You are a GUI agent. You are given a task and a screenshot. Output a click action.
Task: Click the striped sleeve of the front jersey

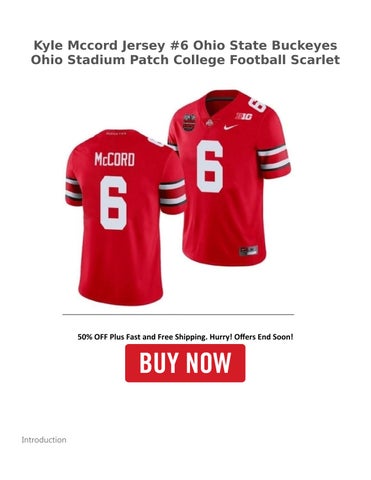274,157
